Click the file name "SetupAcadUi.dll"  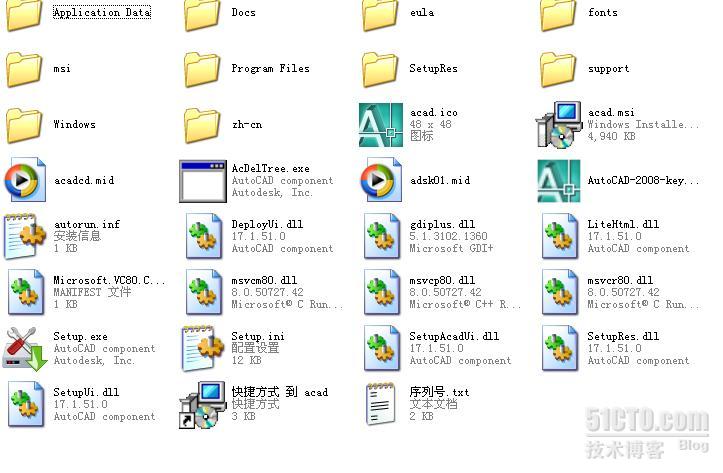[x=454, y=336]
